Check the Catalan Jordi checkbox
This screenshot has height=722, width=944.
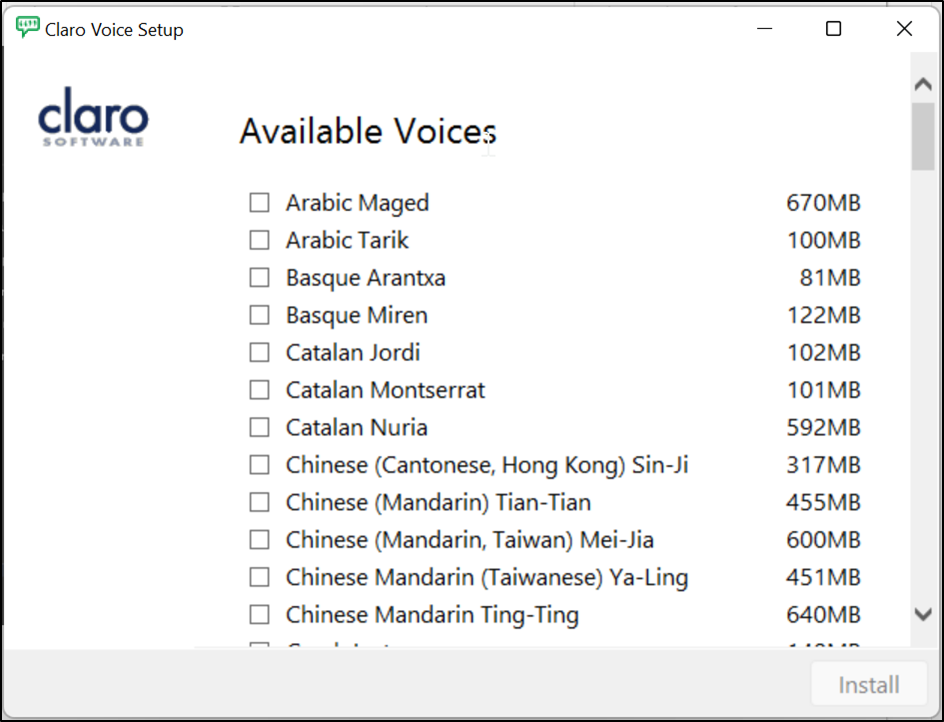(260, 353)
